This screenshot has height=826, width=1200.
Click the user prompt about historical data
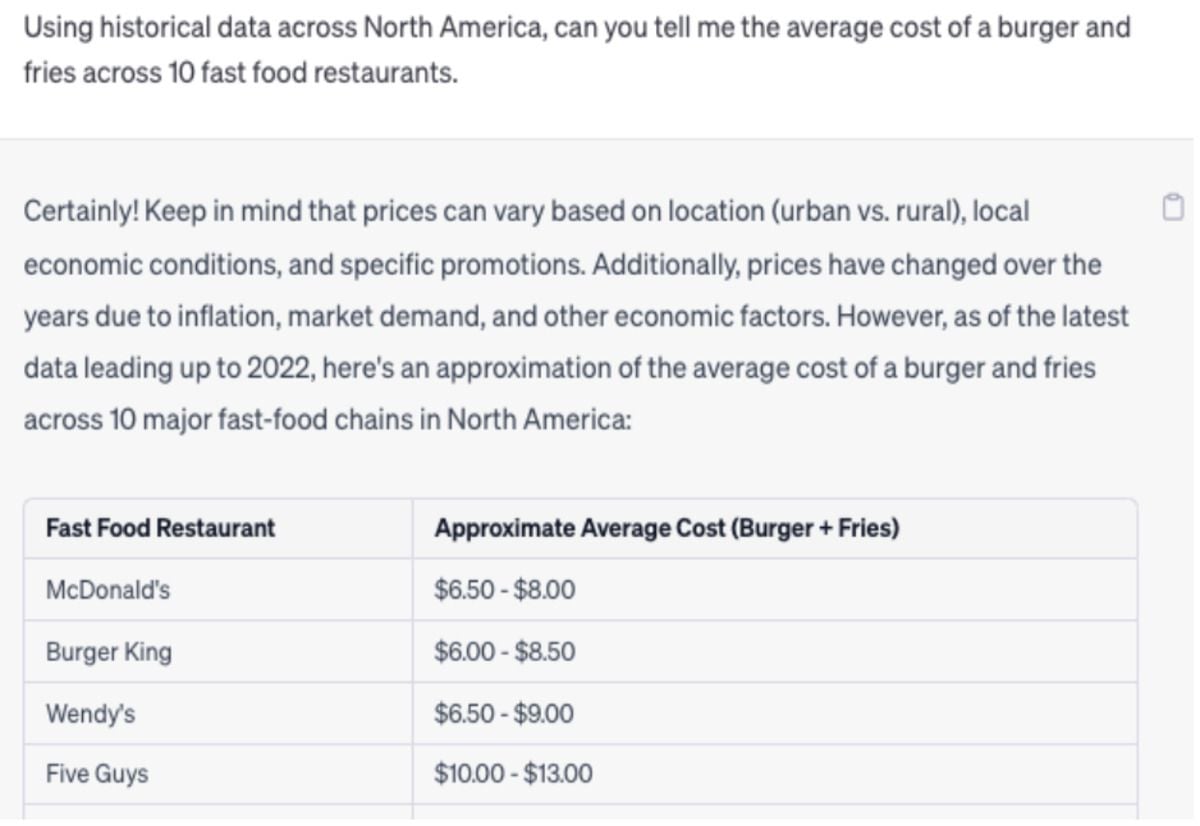[x=577, y=50]
